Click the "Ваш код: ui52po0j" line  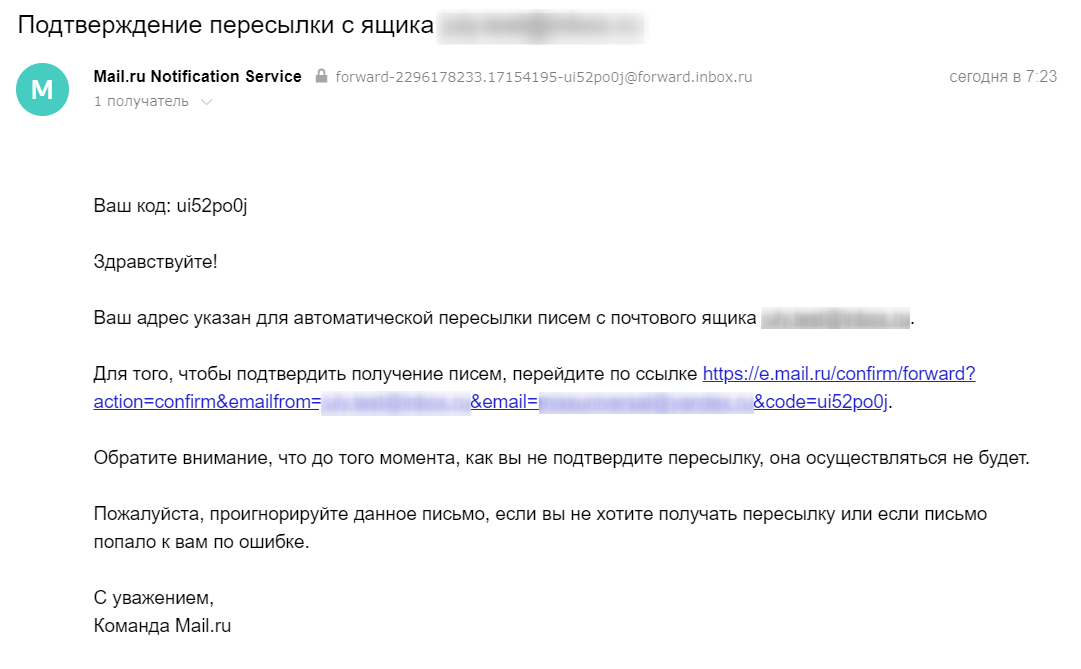pyautogui.click(x=168, y=206)
